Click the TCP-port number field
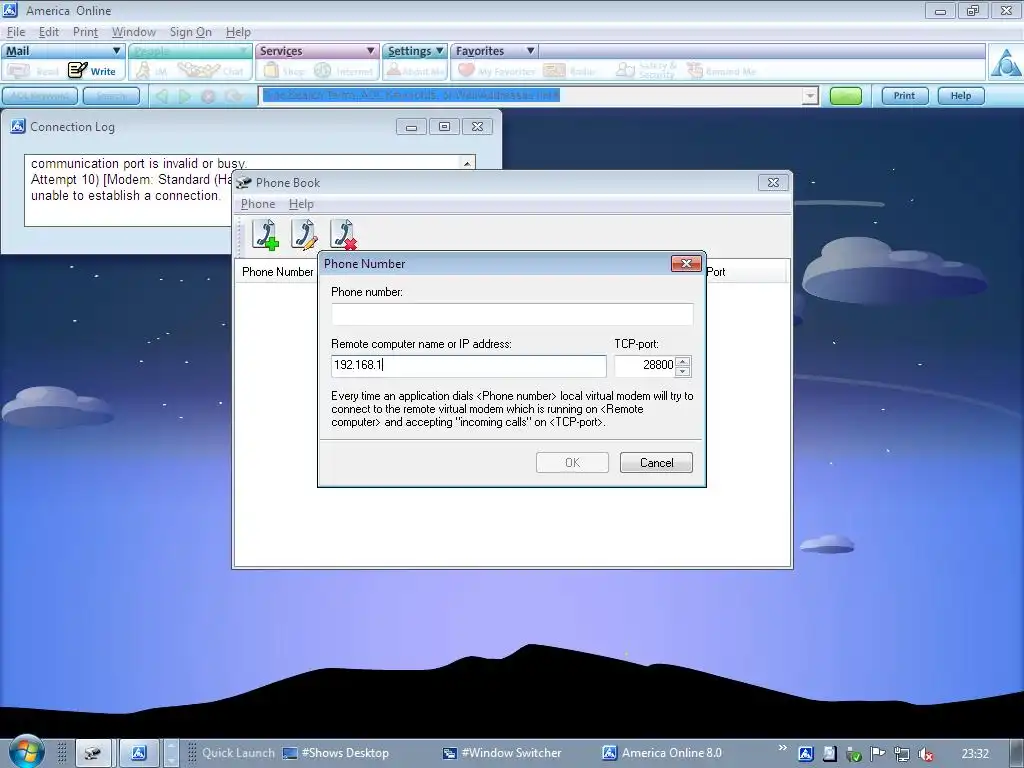The image size is (1024, 768). (645, 366)
